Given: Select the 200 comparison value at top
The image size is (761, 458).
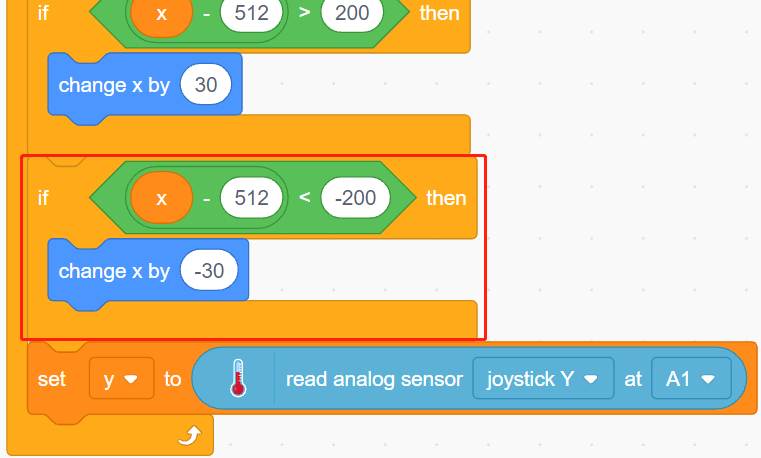Looking at the screenshot, I should pos(352,13).
